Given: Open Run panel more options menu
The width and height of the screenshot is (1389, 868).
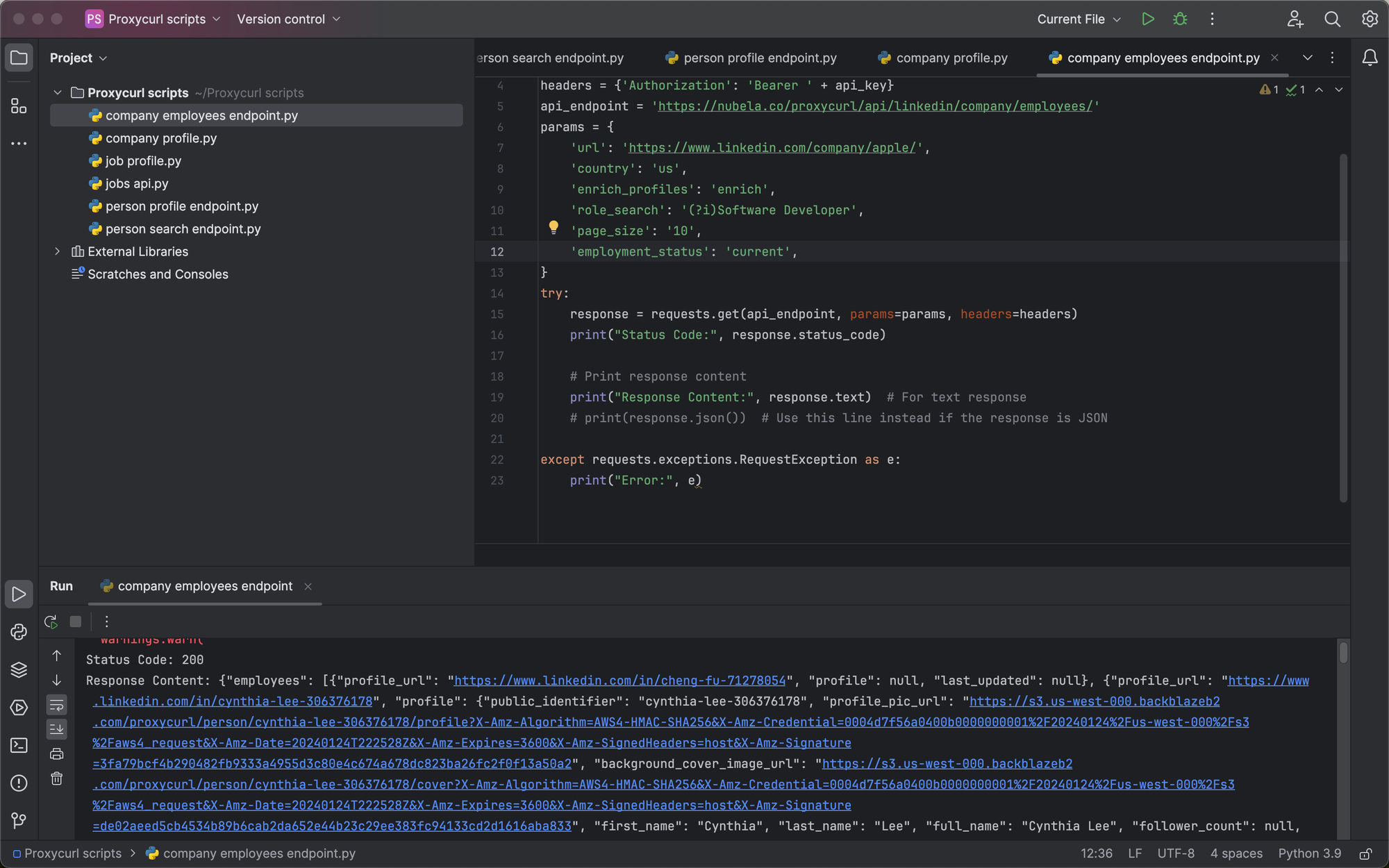Looking at the screenshot, I should click(106, 621).
